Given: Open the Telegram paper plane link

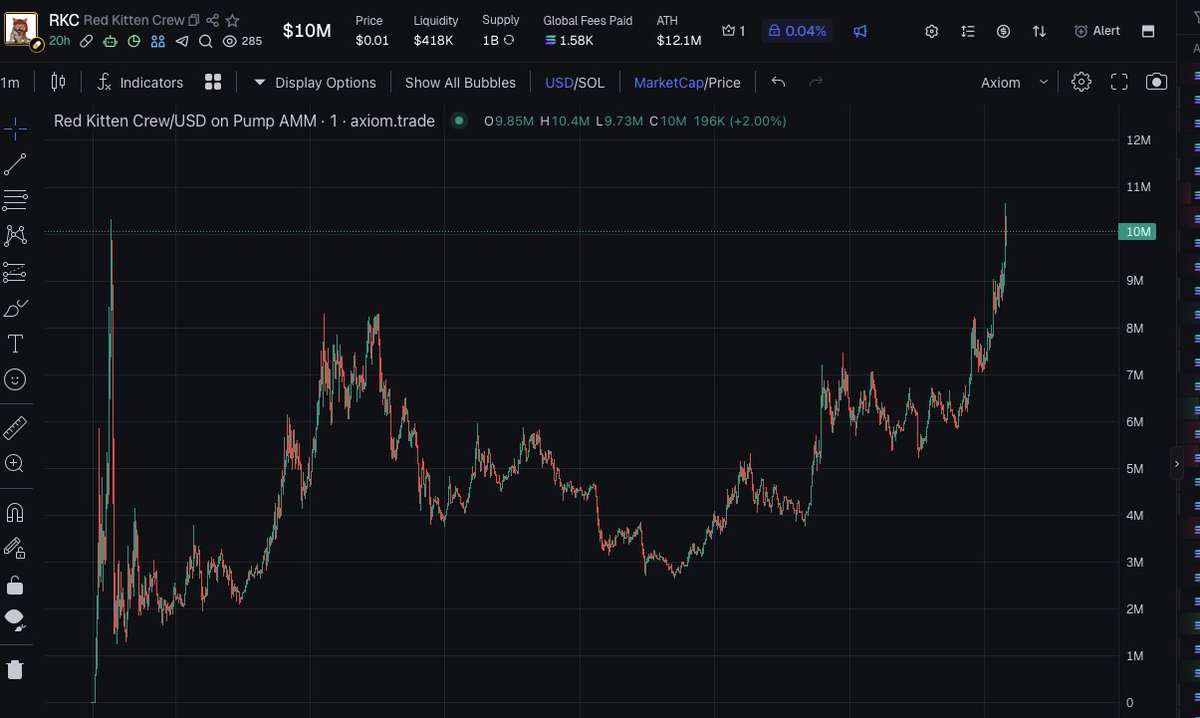Looking at the screenshot, I should (x=181, y=41).
